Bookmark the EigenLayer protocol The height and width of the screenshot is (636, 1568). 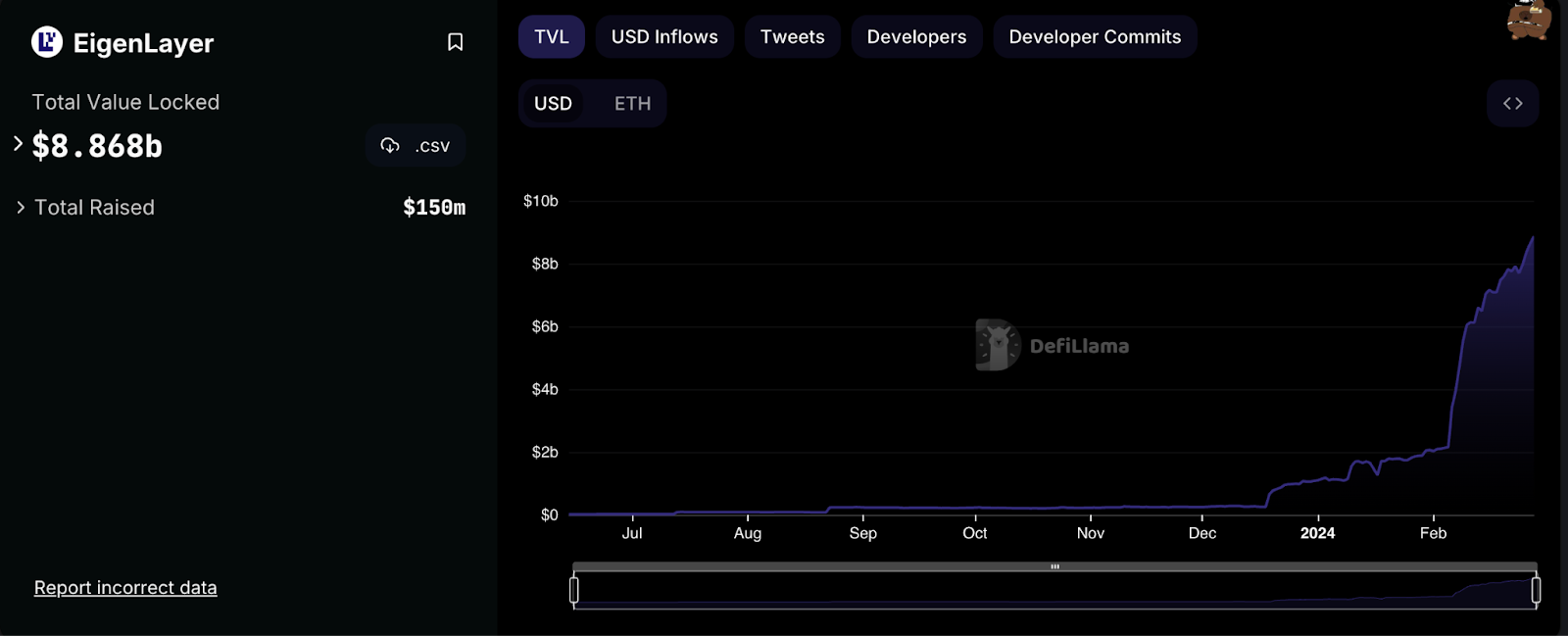point(455,42)
